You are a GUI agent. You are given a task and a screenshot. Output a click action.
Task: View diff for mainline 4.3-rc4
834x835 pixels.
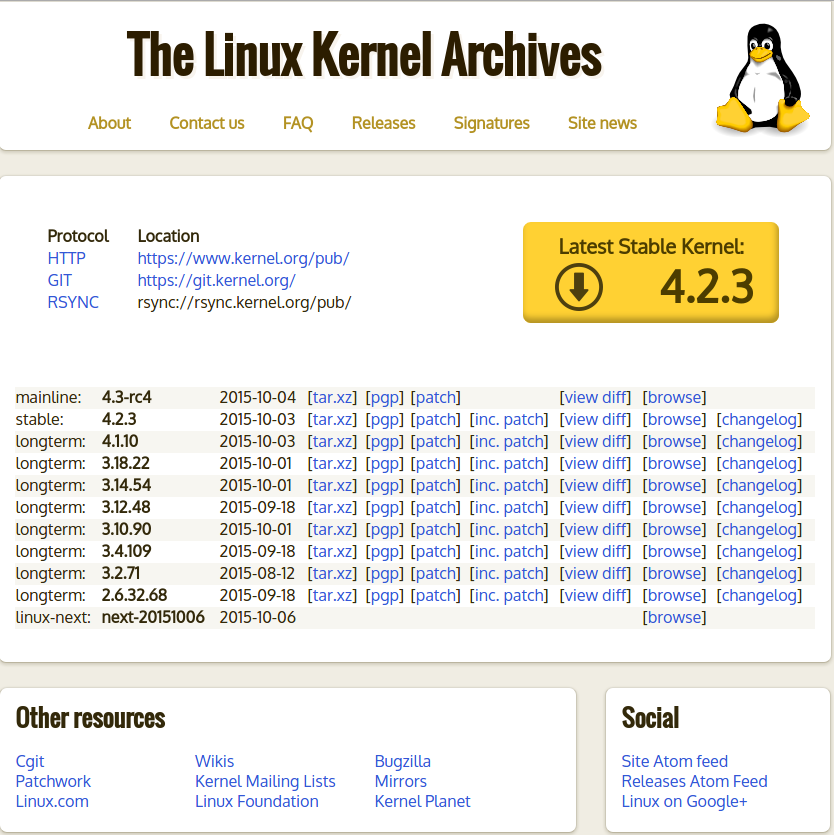click(595, 397)
